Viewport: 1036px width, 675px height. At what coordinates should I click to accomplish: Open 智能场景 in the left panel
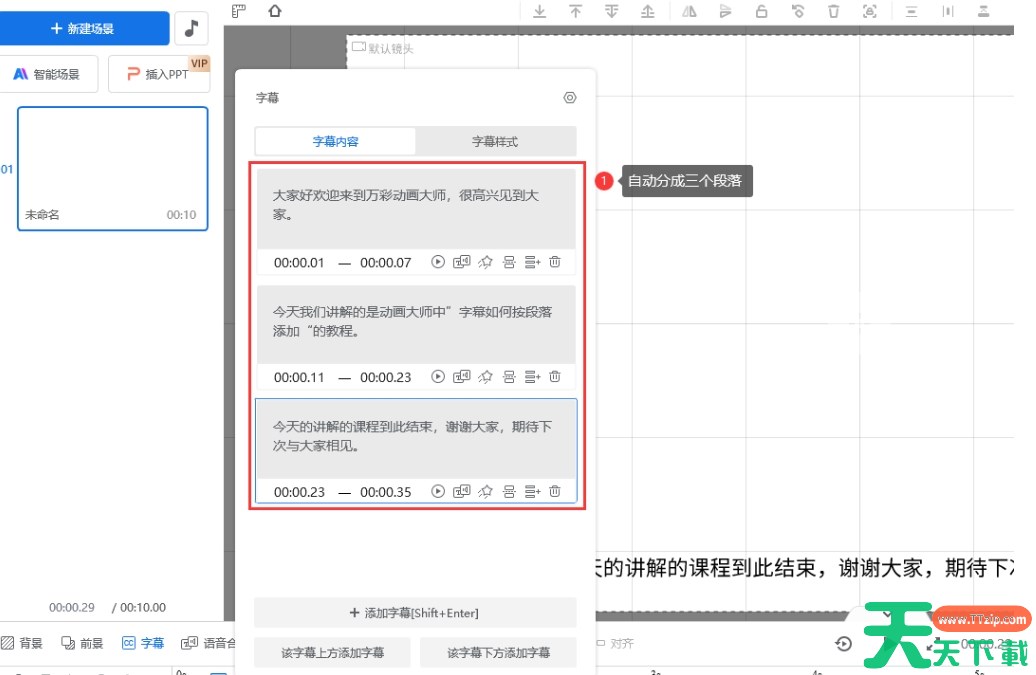[50, 73]
